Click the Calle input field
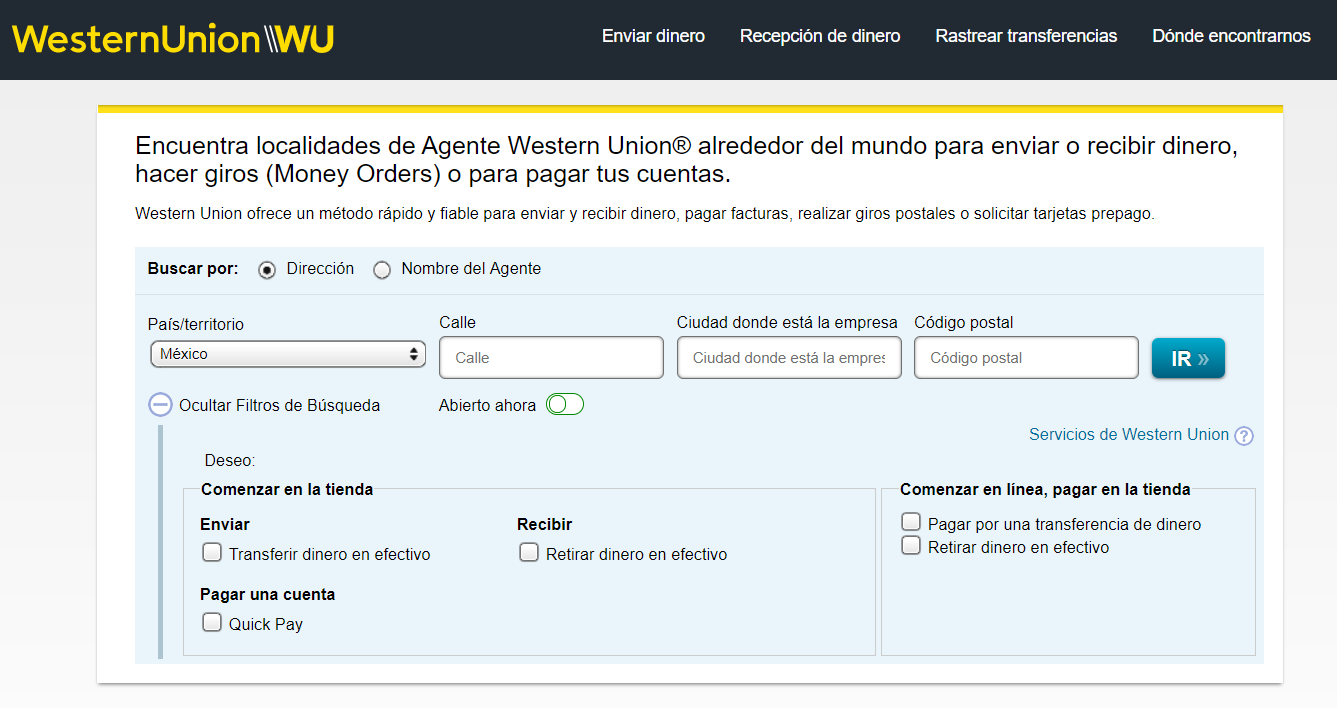The height and width of the screenshot is (711, 1337). pyautogui.click(x=551, y=357)
